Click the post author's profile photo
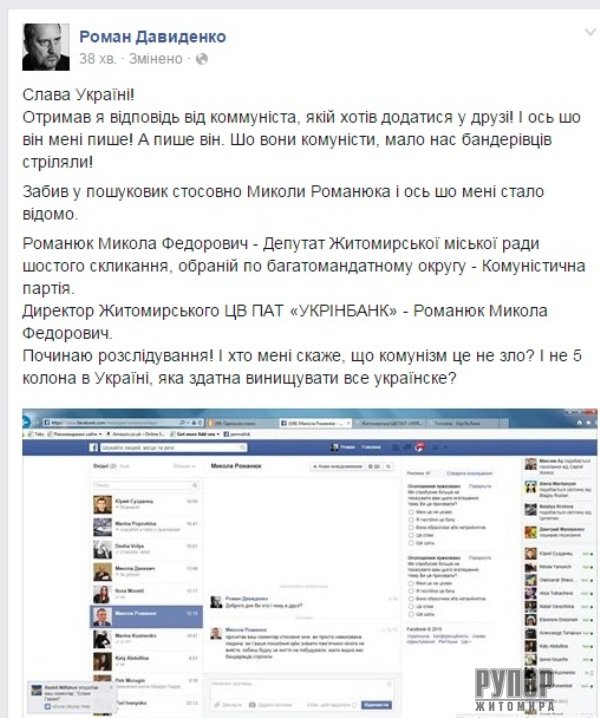 click(46, 47)
